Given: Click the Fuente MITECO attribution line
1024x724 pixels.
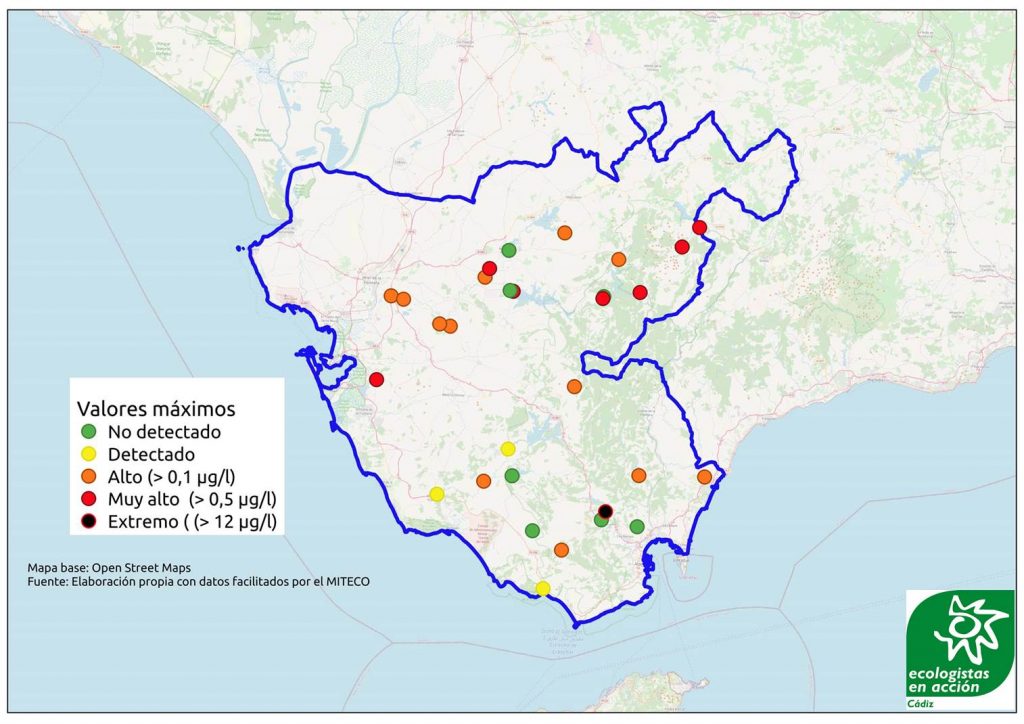Looking at the screenshot, I should 199,580.
